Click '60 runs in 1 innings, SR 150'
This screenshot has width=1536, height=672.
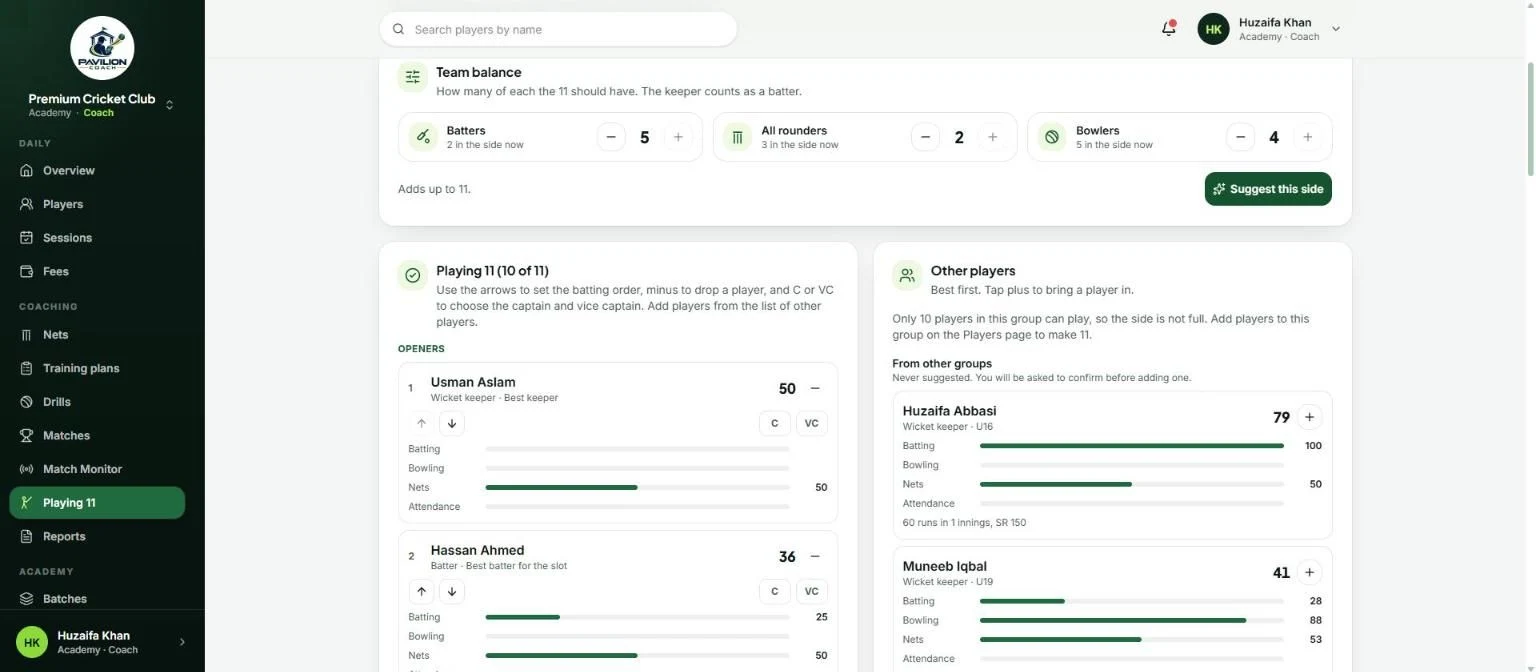(964, 523)
